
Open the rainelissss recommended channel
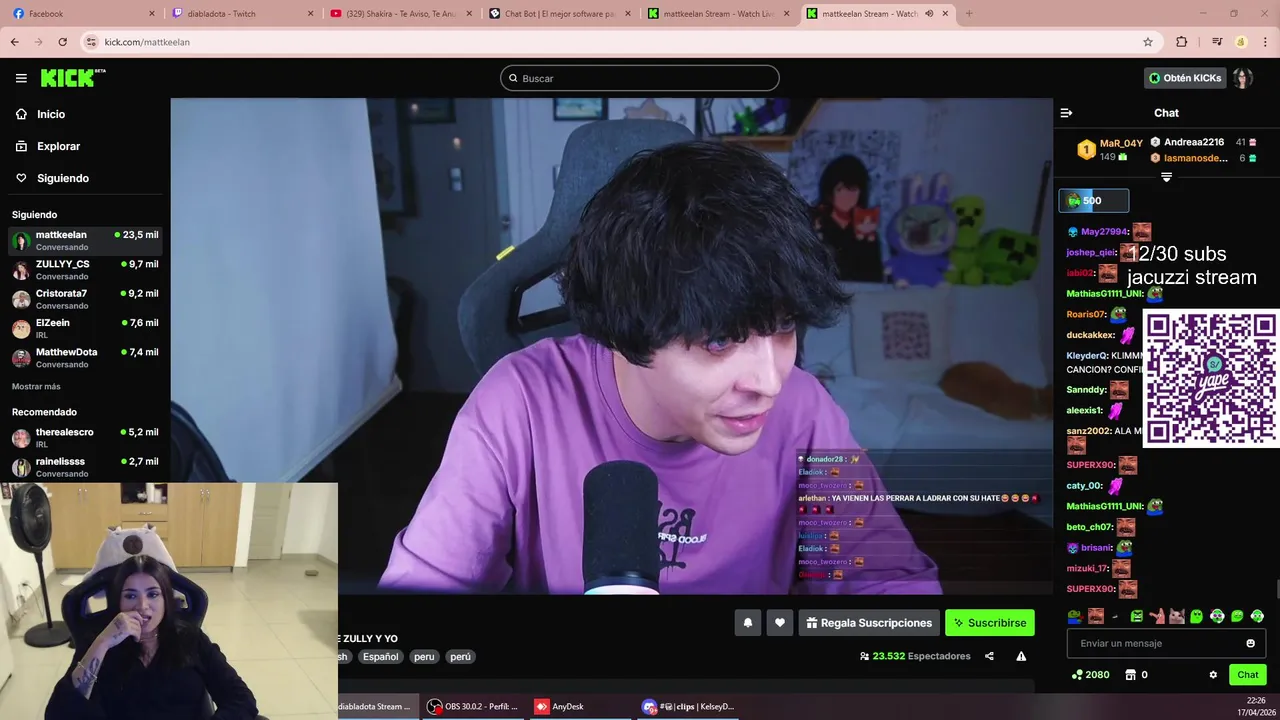(x=85, y=467)
